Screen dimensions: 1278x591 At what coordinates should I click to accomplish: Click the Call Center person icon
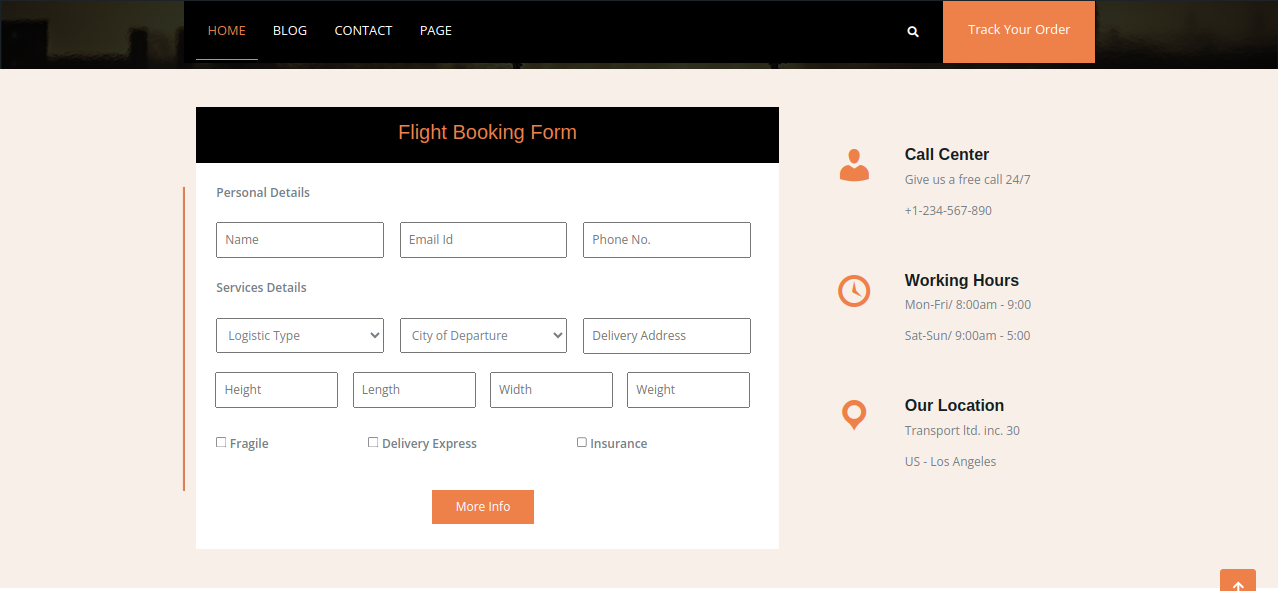(x=854, y=165)
